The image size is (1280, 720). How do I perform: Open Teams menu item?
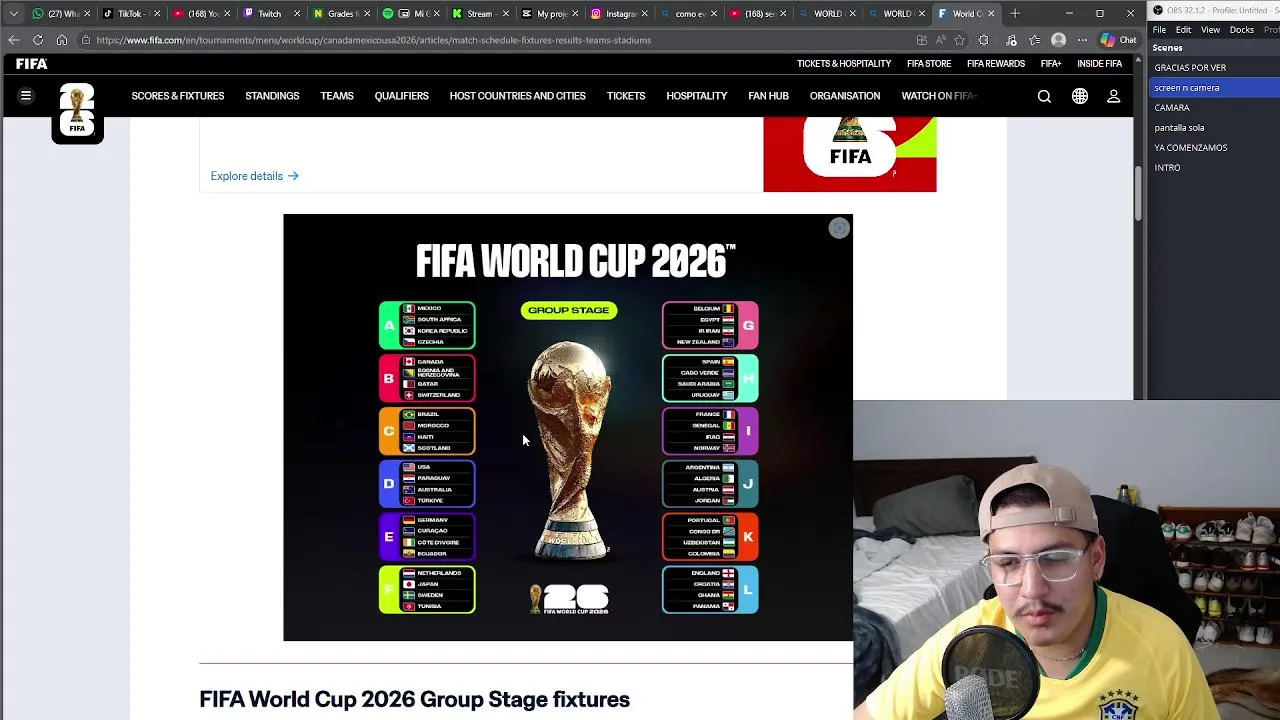[337, 96]
